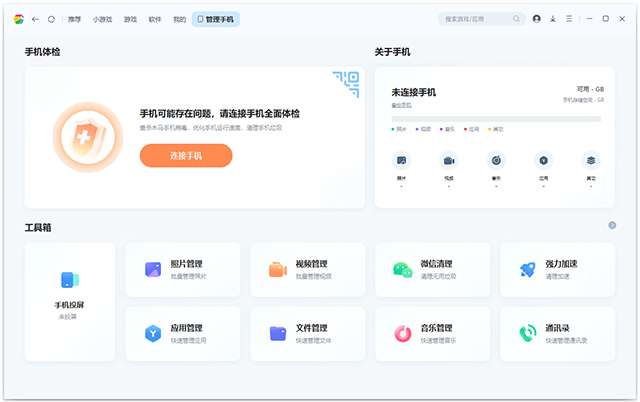
Task: Open 应用管理 tool
Action: 183,334
